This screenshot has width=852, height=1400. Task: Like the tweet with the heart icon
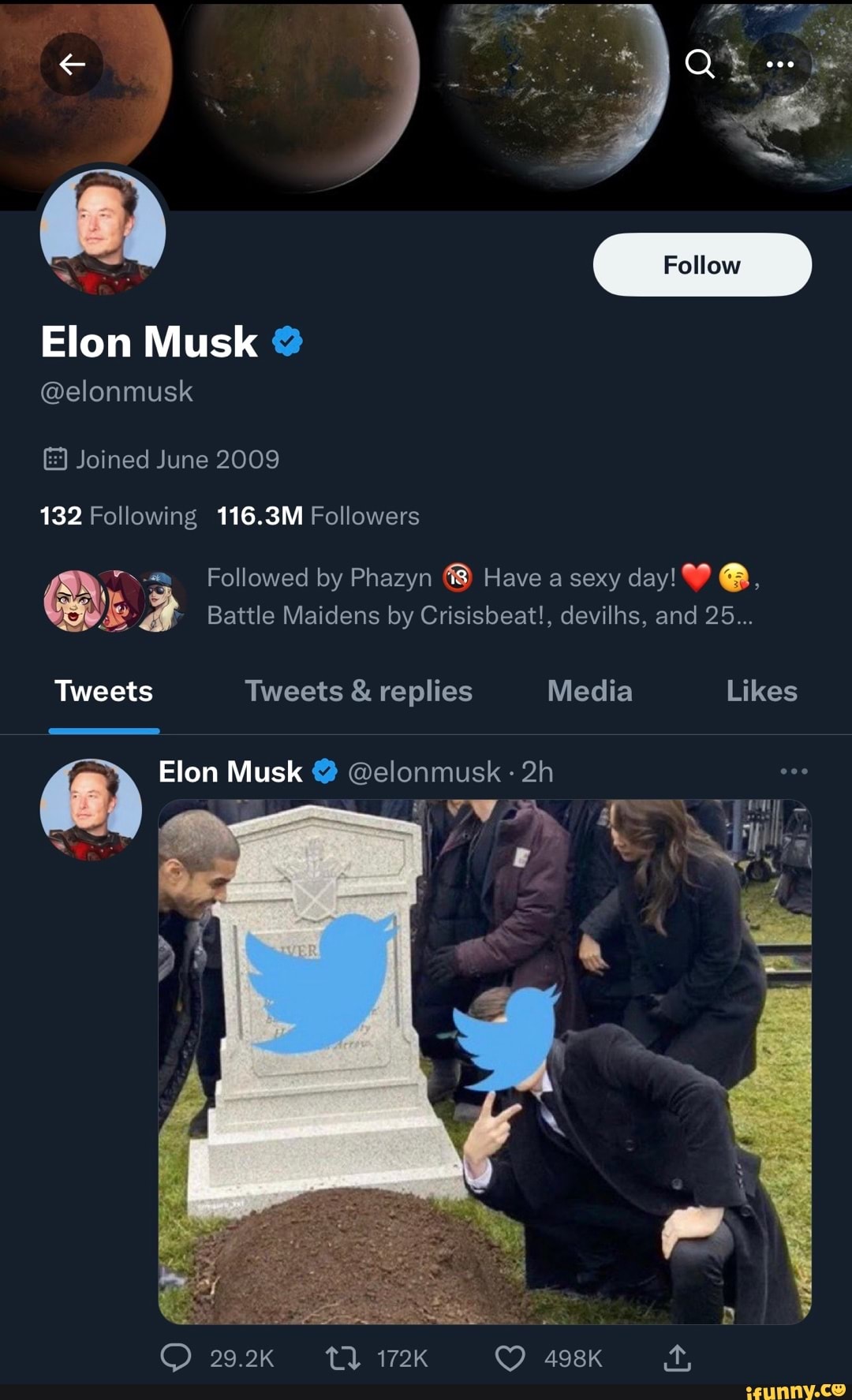pos(510,1358)
